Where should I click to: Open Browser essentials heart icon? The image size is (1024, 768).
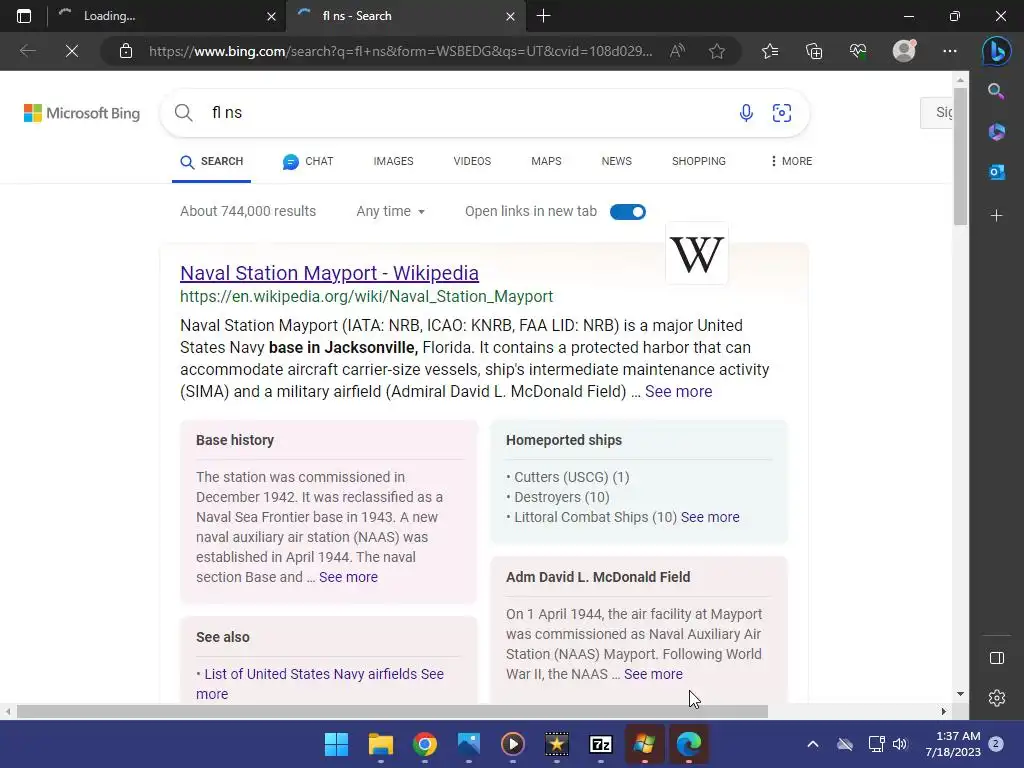[857, 51]
